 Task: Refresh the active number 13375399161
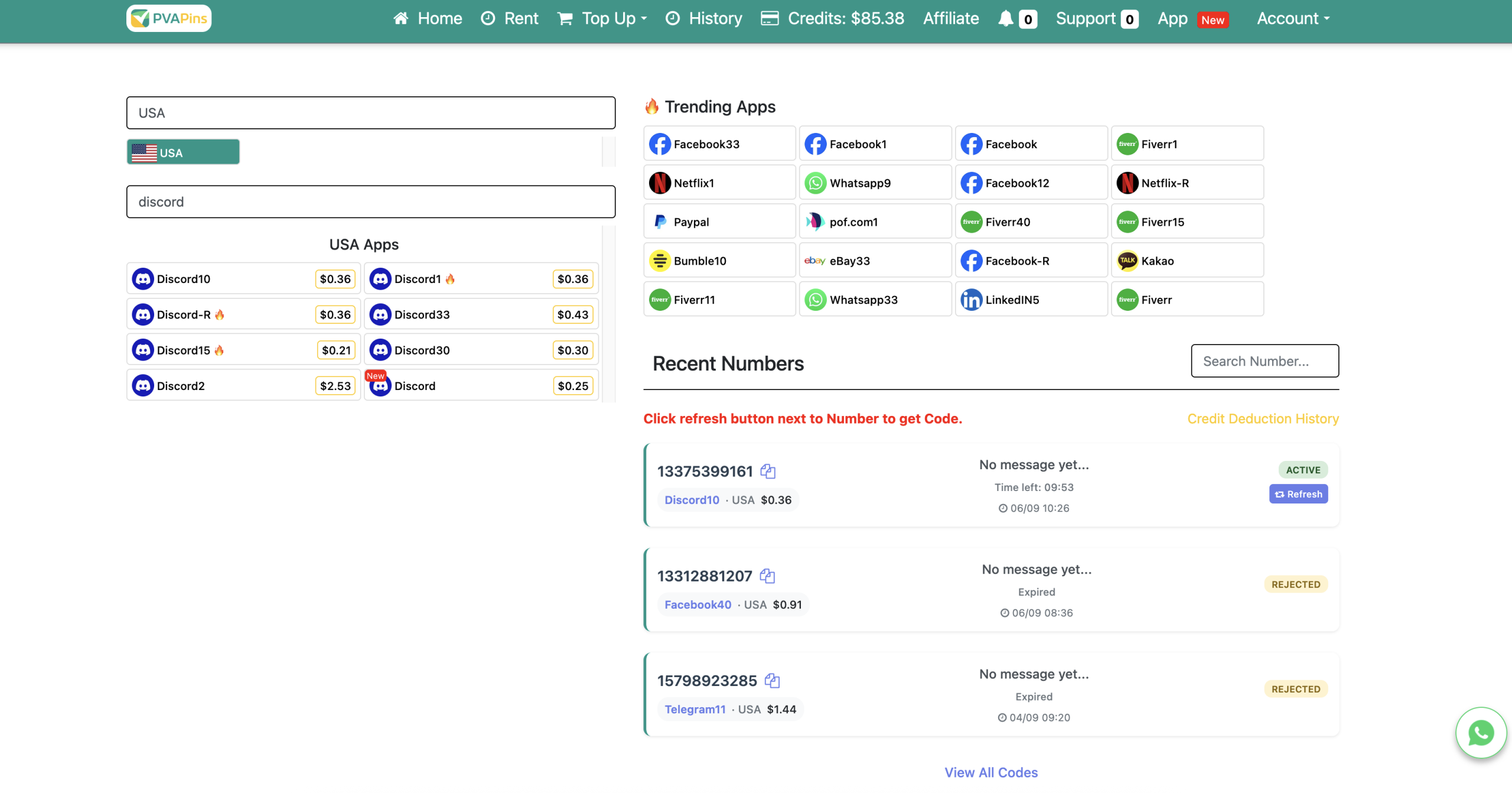[1298, 494]
